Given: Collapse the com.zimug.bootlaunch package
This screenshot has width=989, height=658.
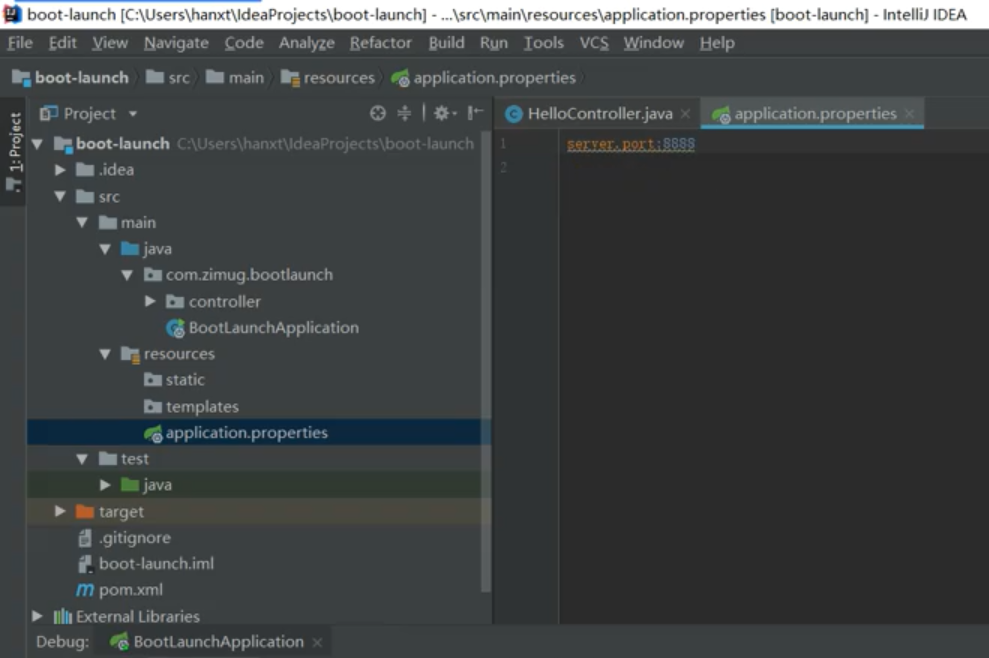Looking at the screenshot, I should click(x=127, y=275).
